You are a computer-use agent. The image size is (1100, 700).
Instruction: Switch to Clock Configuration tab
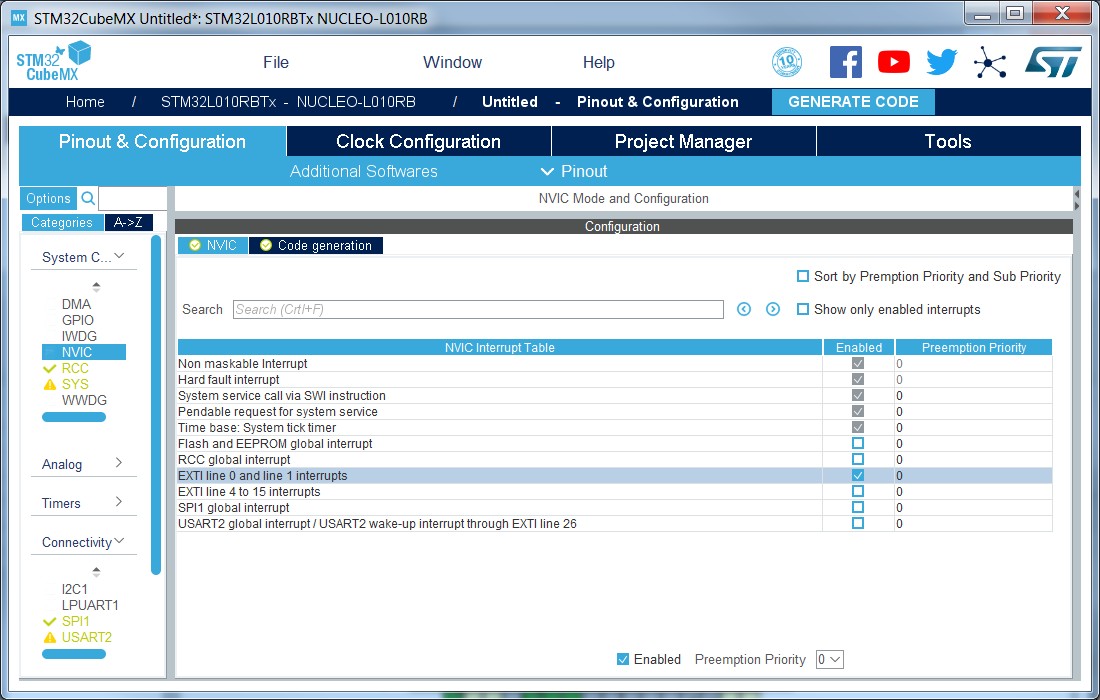tap(419, 142)
